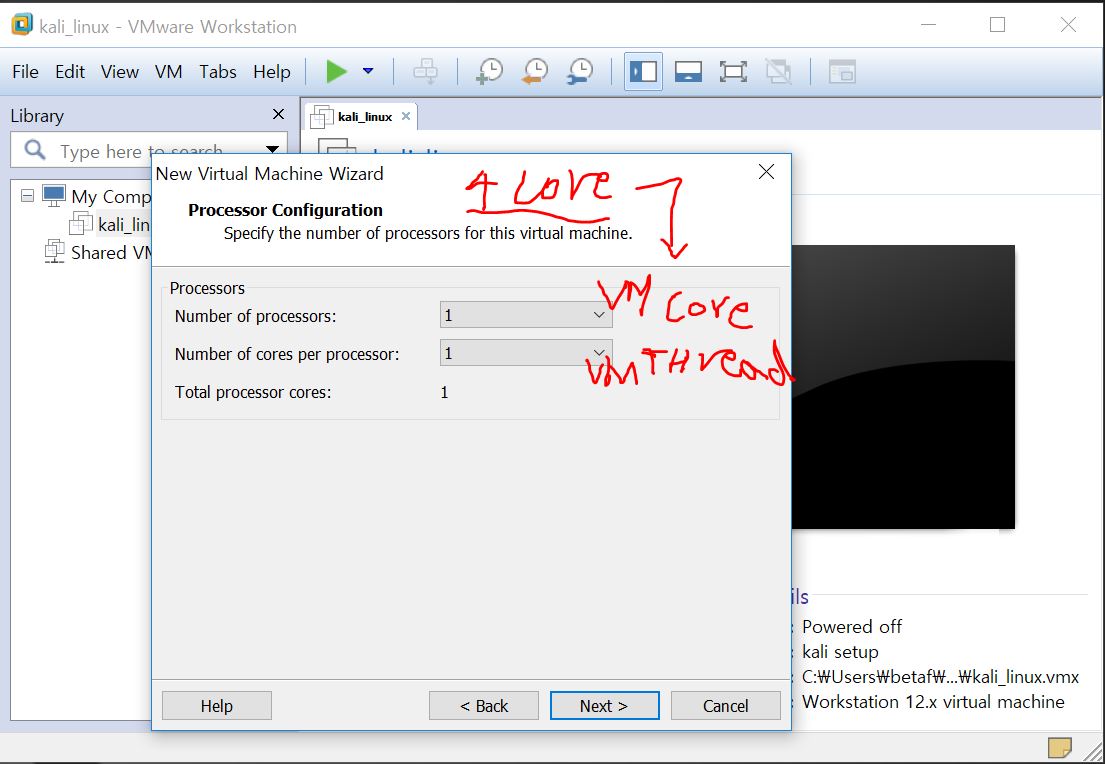Image resolution: width=1105 pixels, height=764 pixels.
Task: Click the 'Powered off' state text
Action: pos(851,627)
